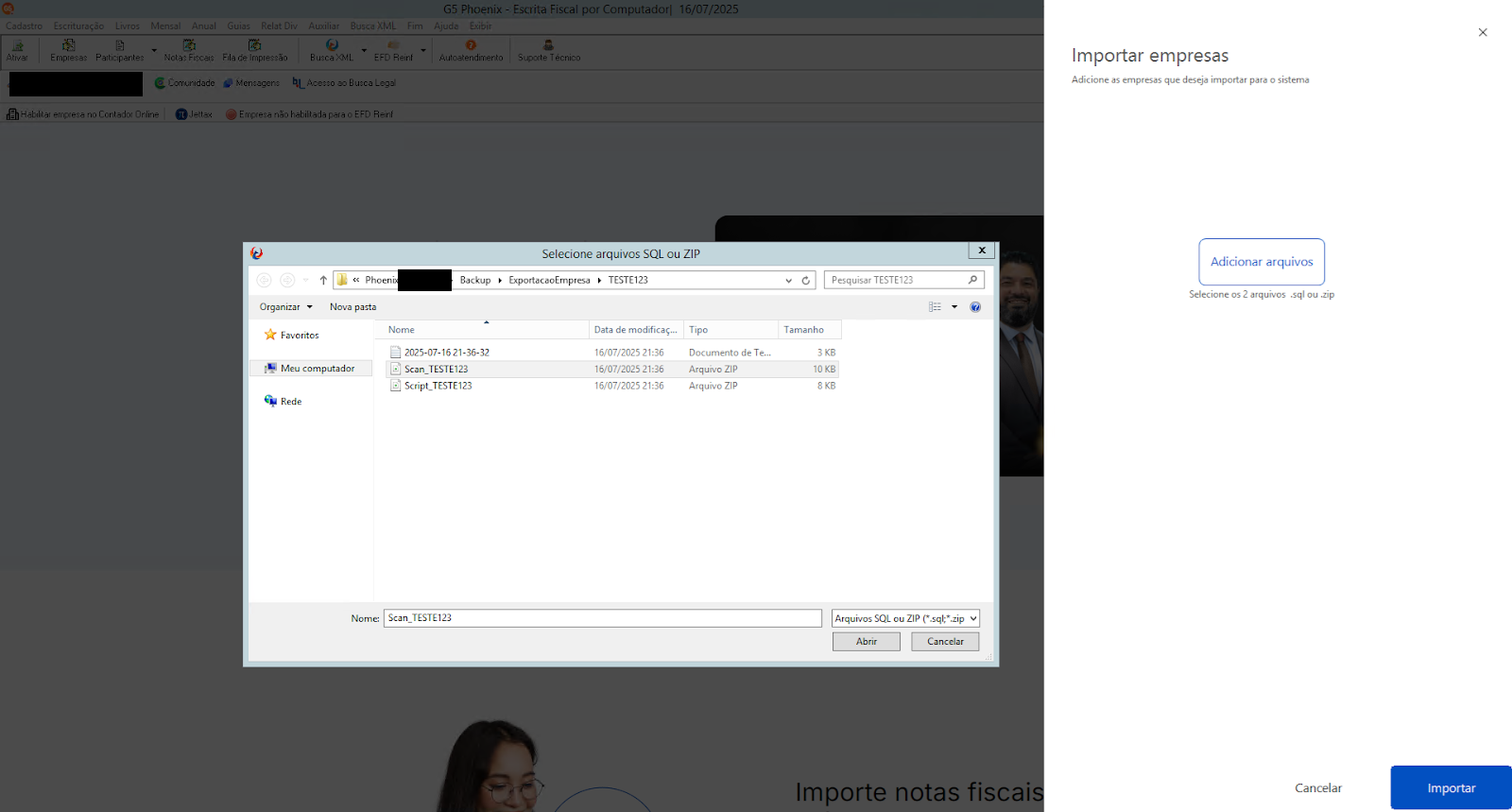The height and width of the screenshot is (812, 1512).
Task: Open the Participantes toolbar icon
Action: point(120,50)
